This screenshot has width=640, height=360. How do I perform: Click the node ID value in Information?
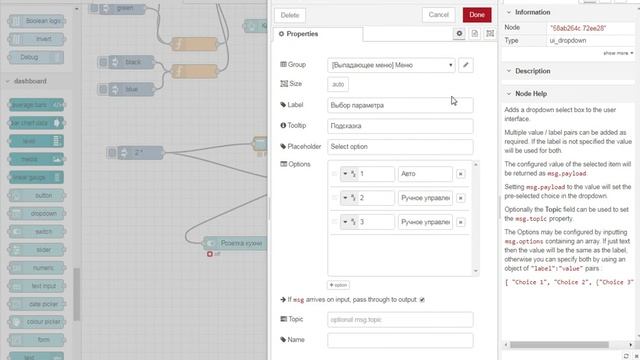click(x=578, y=28)
